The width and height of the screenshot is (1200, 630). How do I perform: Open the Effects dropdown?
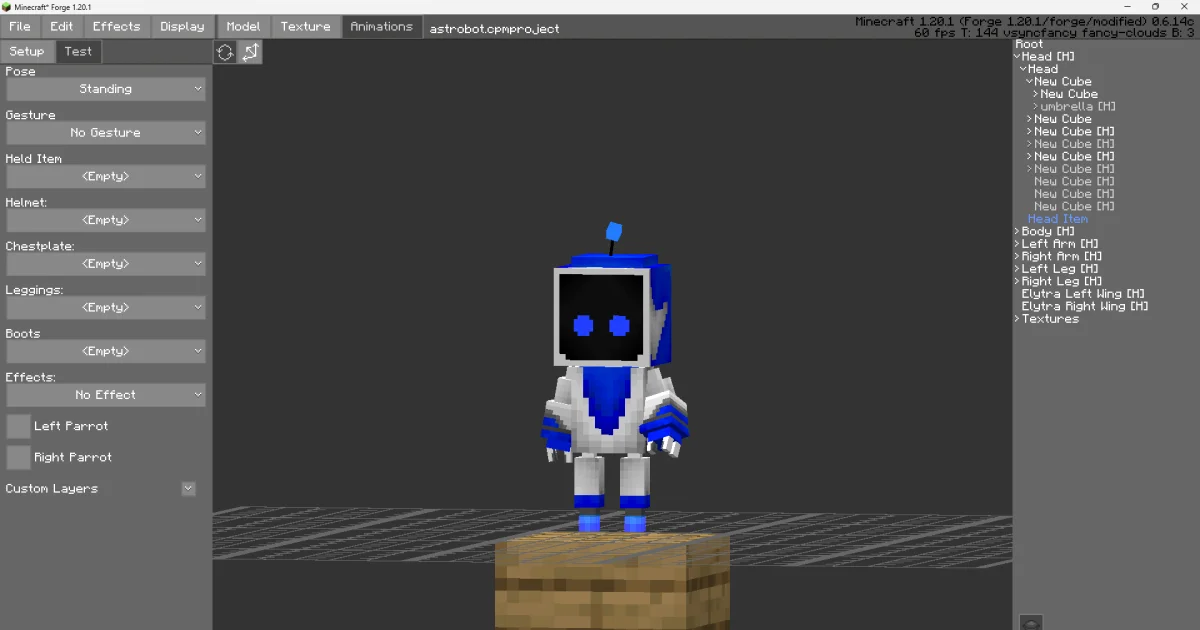click(x=105, y=394)
